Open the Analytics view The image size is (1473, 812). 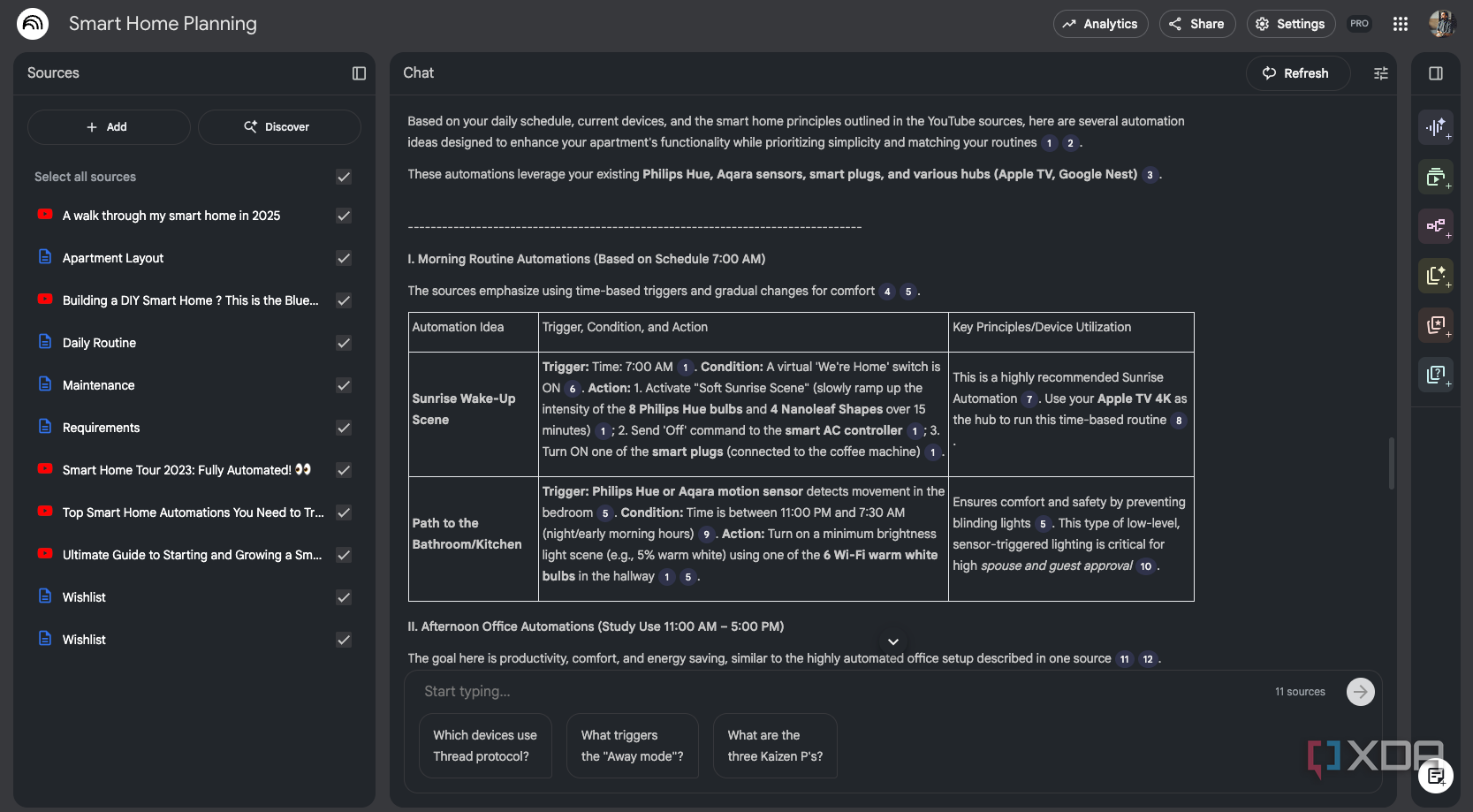[x=1101, y=24]
